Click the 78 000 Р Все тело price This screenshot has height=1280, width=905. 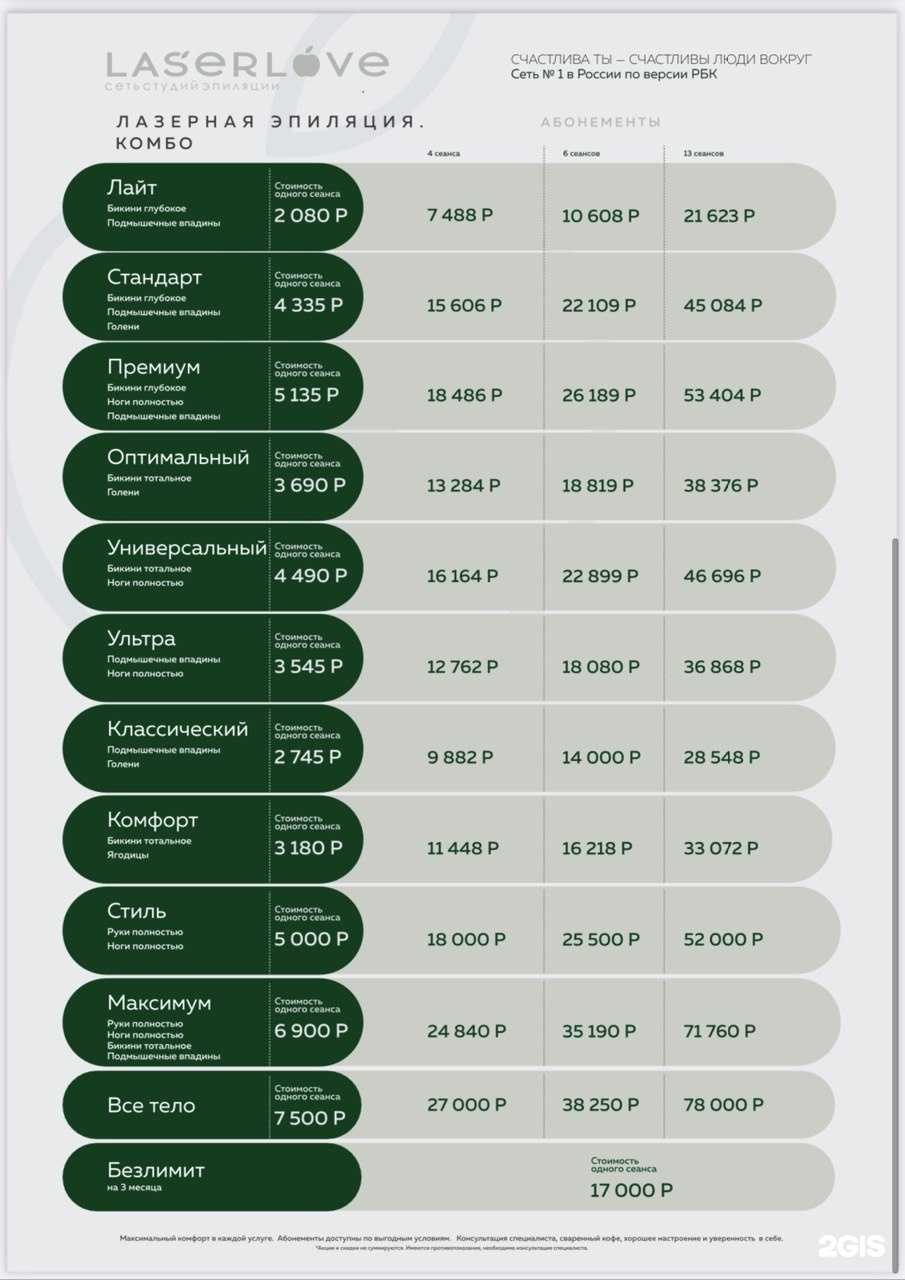(723, 1105)
